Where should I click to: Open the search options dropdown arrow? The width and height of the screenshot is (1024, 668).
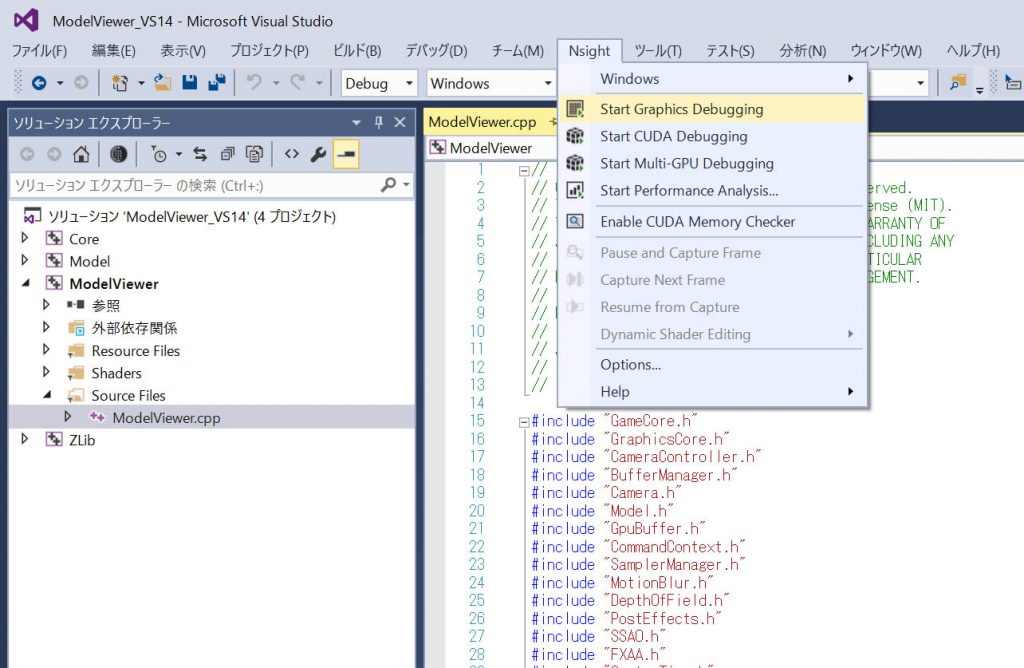point(406,185)
